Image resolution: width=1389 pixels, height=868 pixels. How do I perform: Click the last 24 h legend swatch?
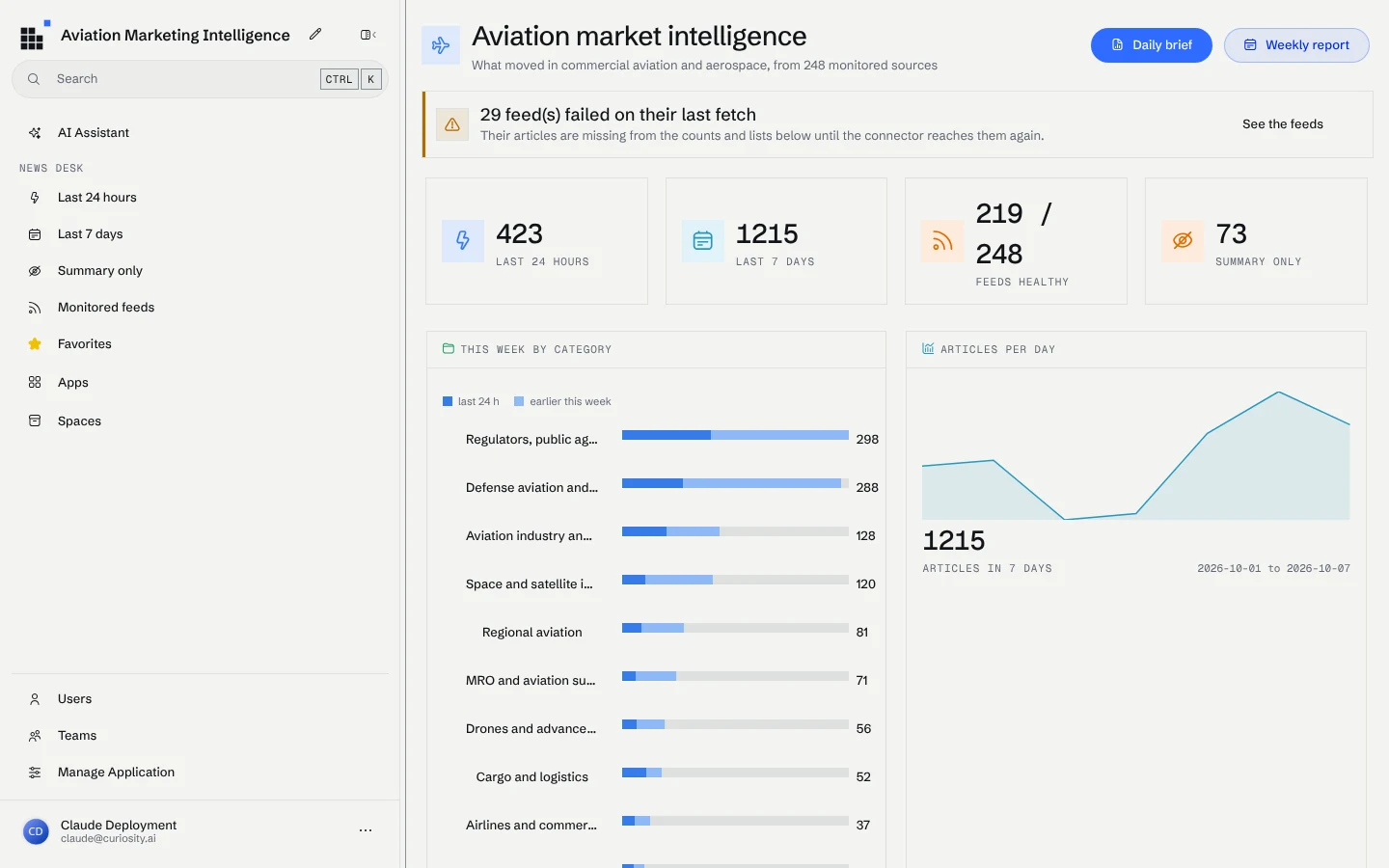(x=448, y=401)
